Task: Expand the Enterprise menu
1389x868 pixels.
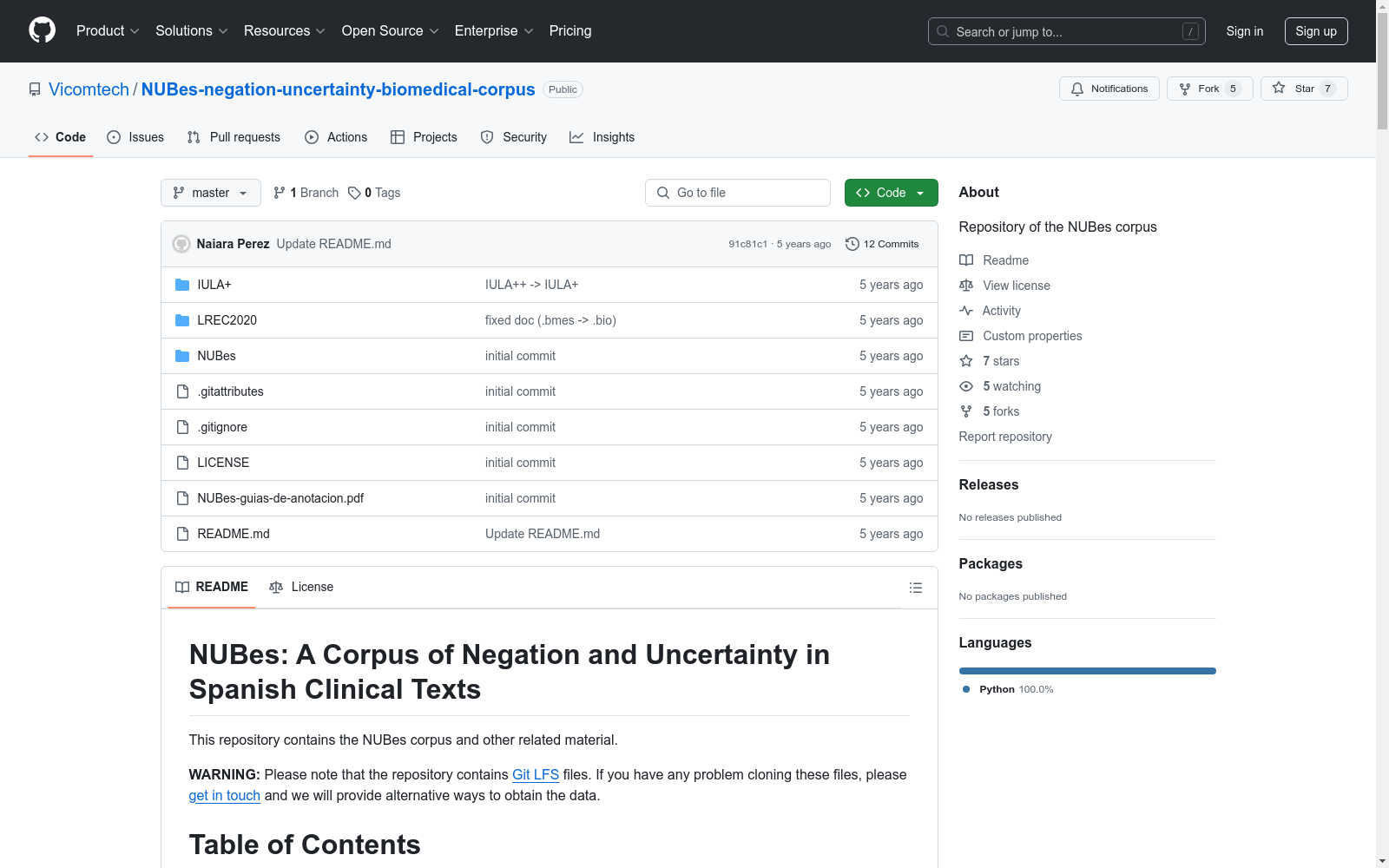Action: (x=494, y=30)
